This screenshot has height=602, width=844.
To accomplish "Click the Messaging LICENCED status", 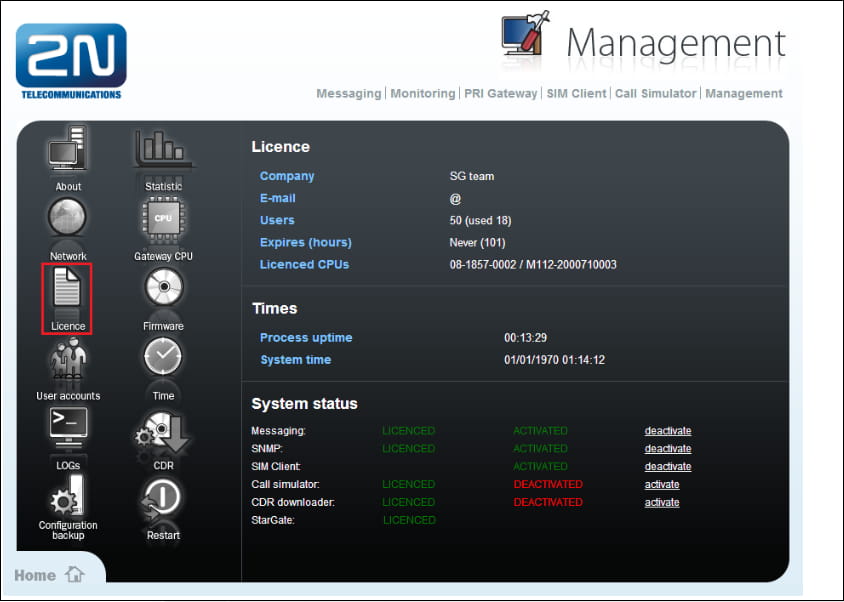I will [408, 431].
